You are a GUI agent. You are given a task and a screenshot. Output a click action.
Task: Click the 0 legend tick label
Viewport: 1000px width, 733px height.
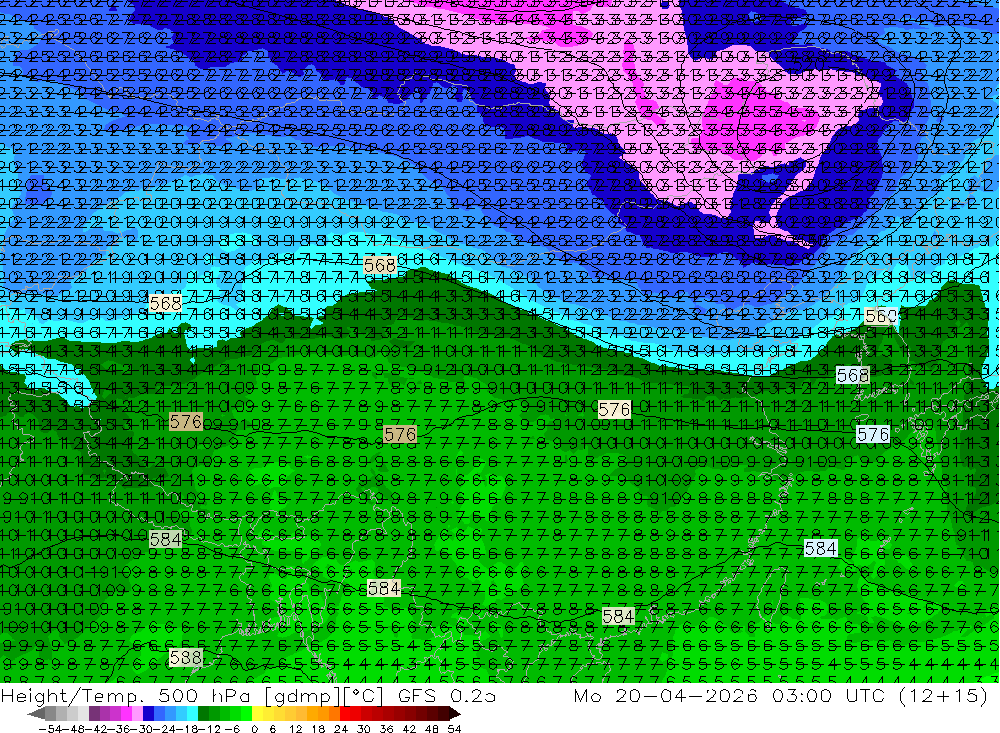[254, 729]
